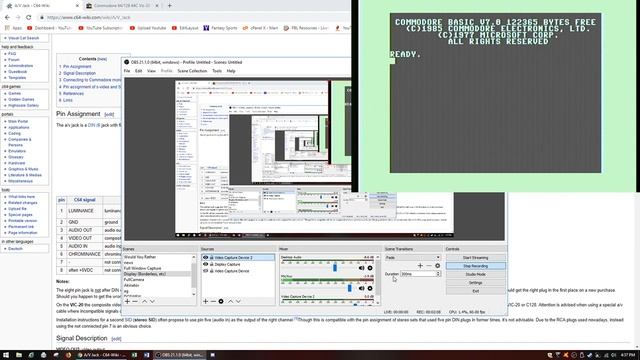Open Pin Assignment contents link
The height and width of the screenshot is (360, 640).
[x=77, y=67]
